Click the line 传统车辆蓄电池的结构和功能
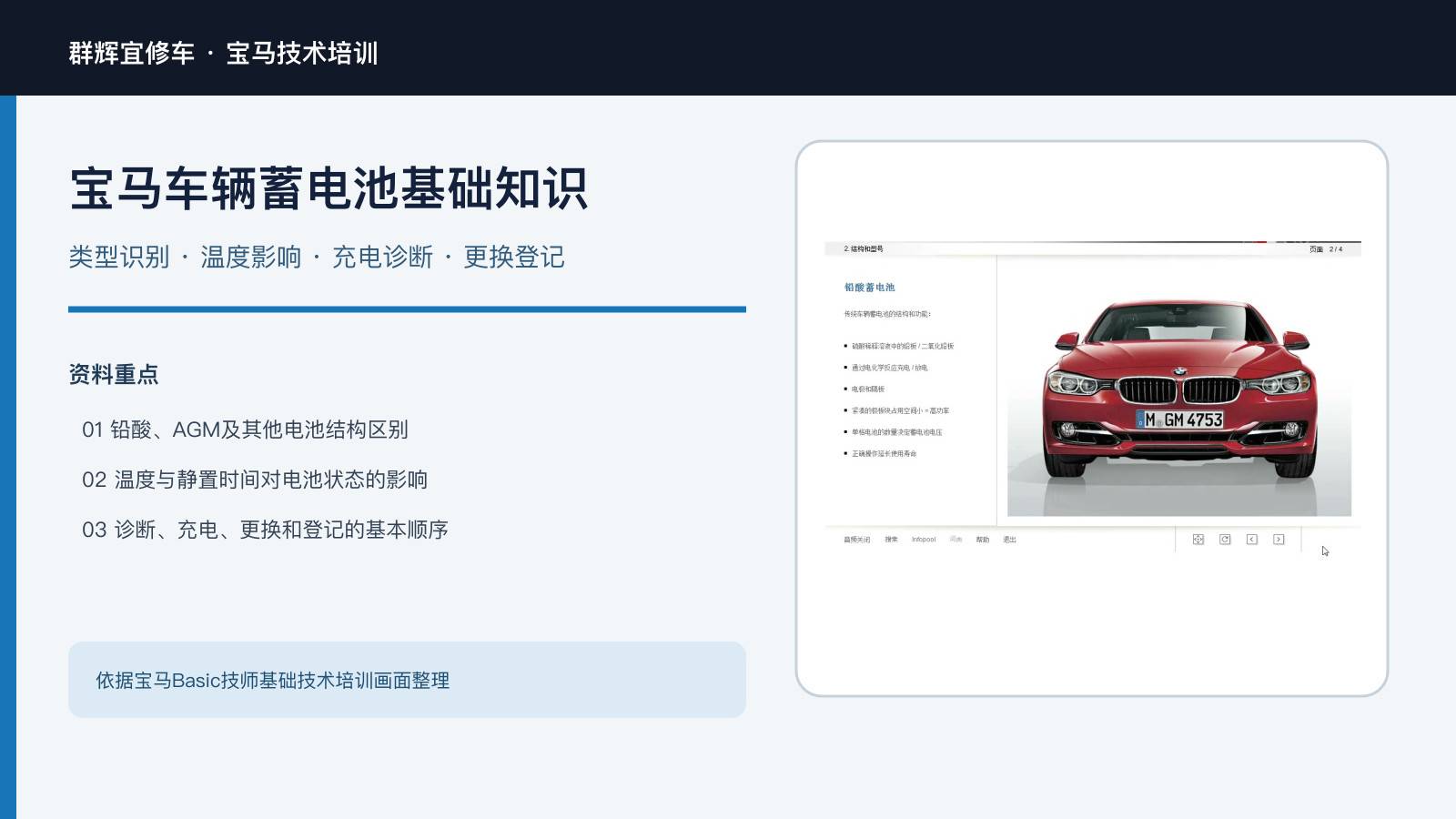This screenshot has width=1456, height=819. coord(887,314)
